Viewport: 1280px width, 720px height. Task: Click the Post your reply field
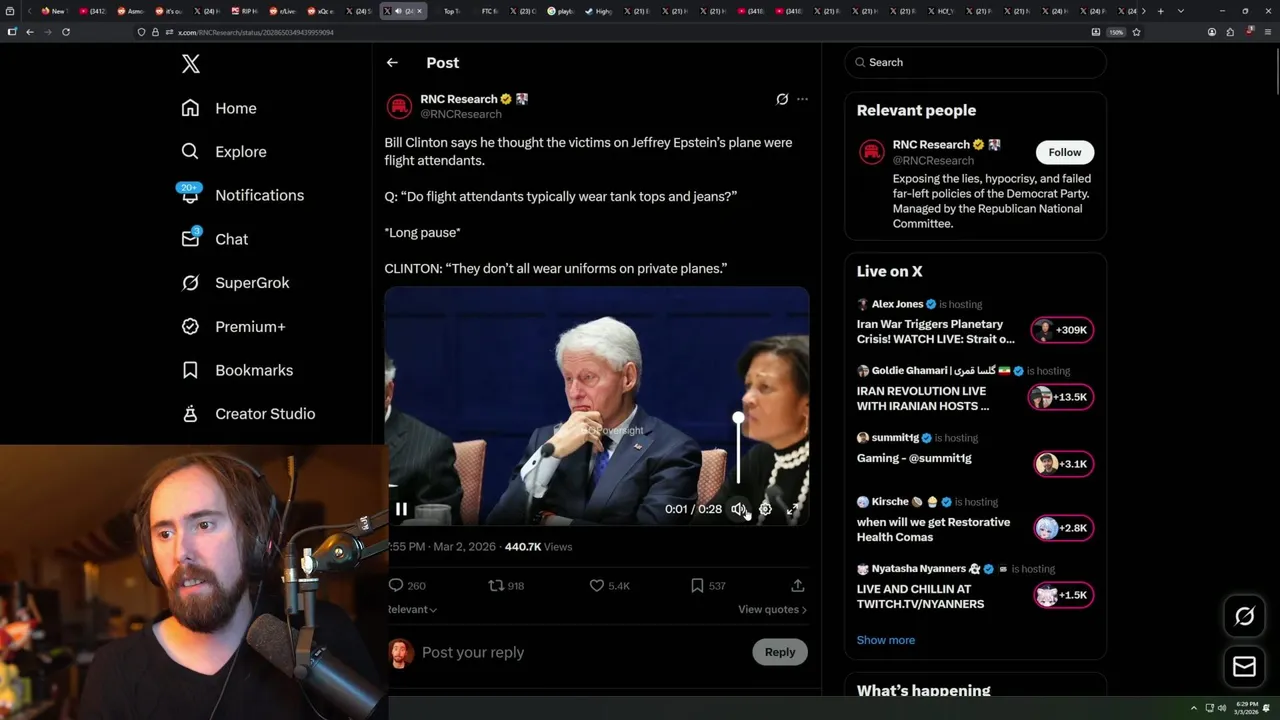coord(580,652)
